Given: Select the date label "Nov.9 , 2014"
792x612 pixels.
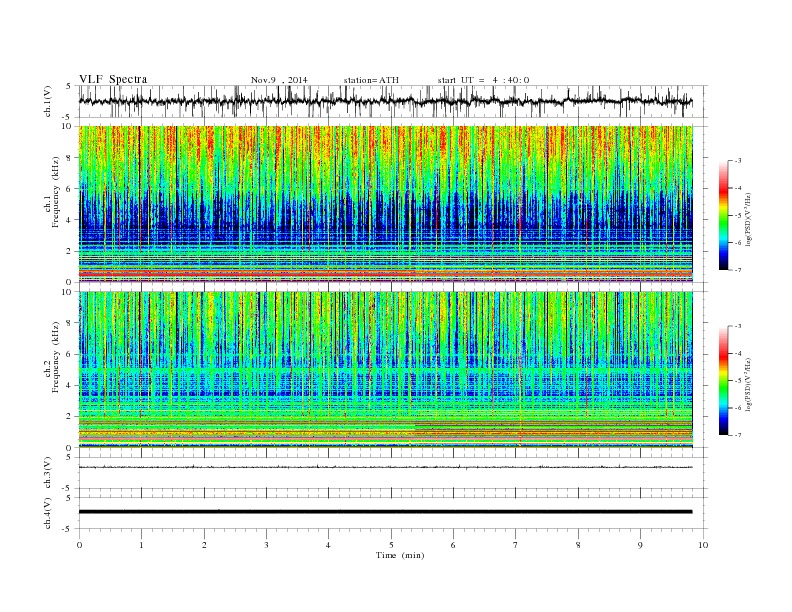Looking at the screenshot, I should click(279, 80).
